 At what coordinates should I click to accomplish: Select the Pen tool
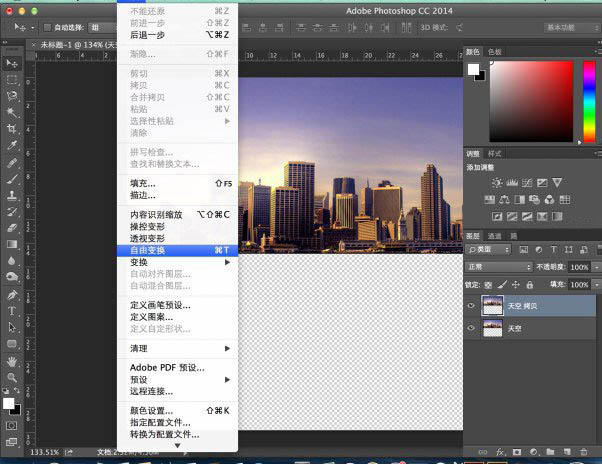tap(12, 295)
